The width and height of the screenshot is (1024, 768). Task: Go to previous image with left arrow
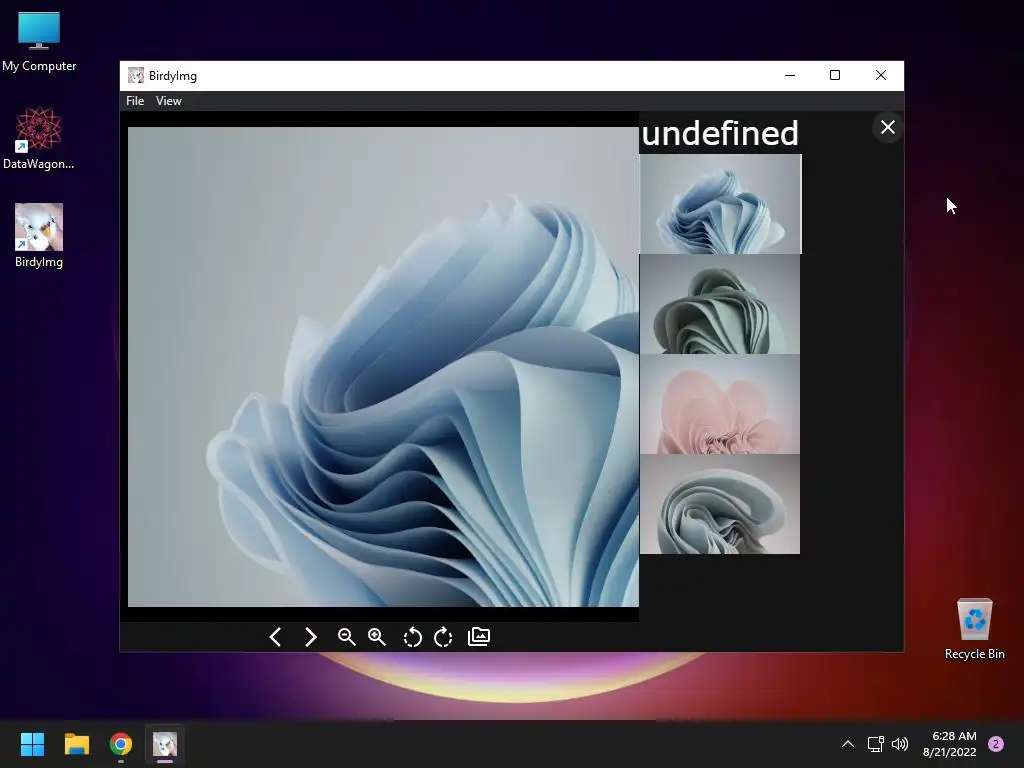[x=276, y=637]
